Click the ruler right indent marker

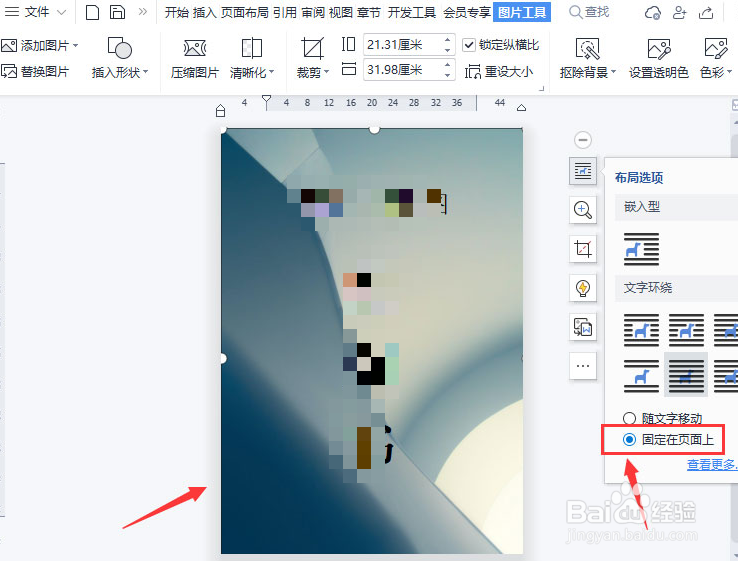(521, 108)
